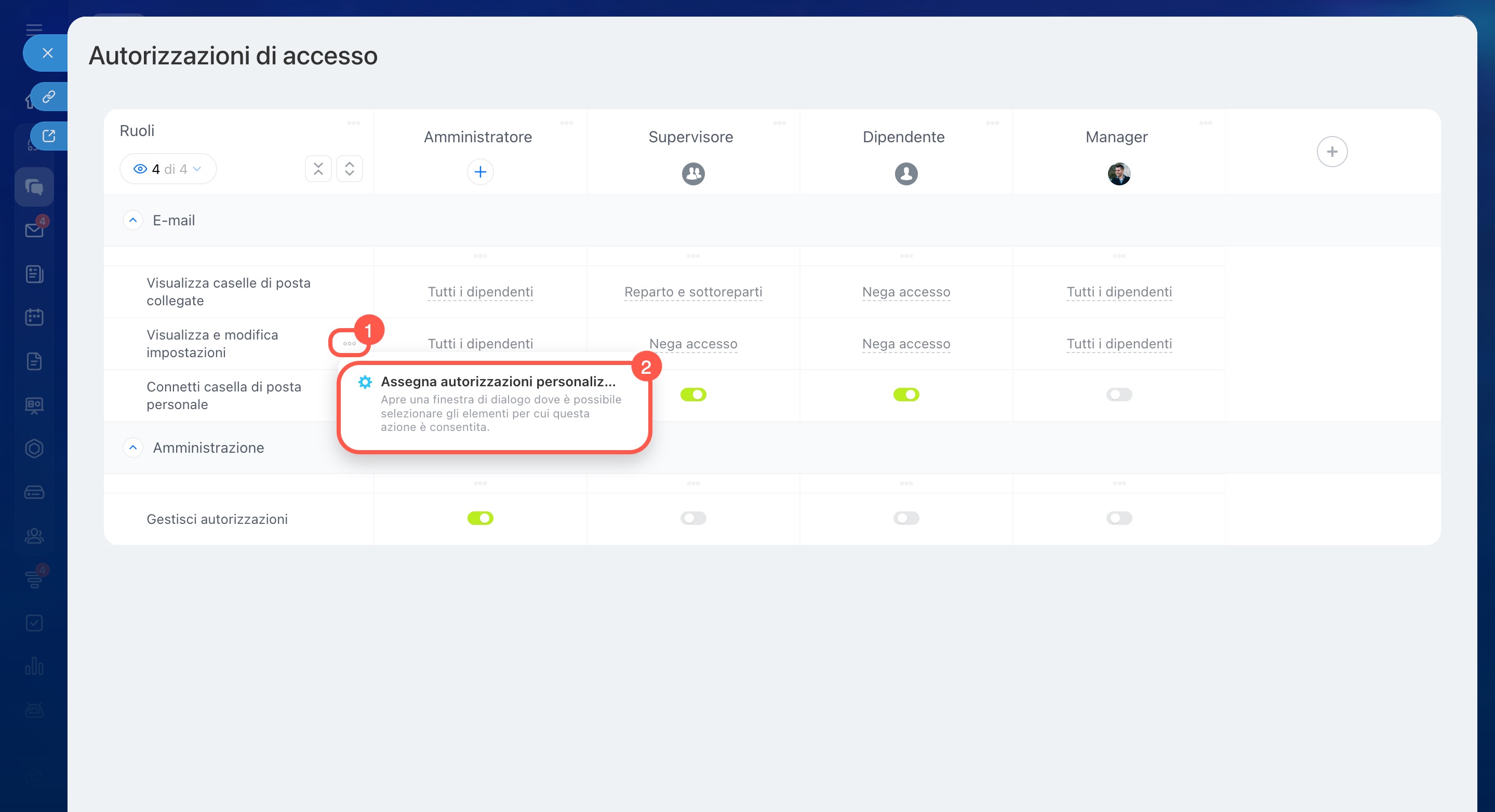Image resolution: width=1495 pixels, height=812 pixels.
Task: Open the three-dot menu for Visualizza e modifica impostazioni
Action: [350, 343]
